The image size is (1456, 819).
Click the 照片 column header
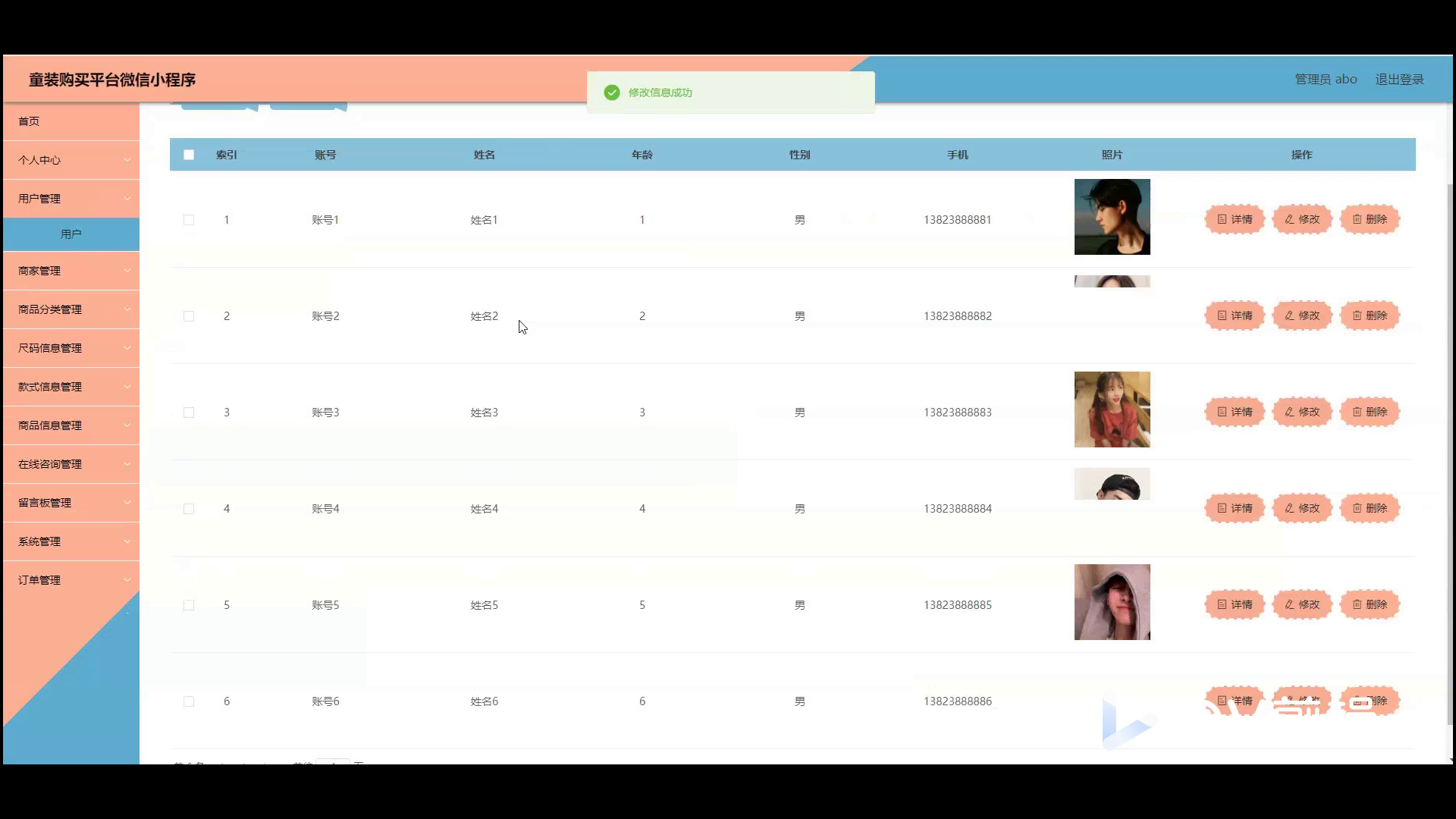pyautogui.click(x=1112, y=155)
